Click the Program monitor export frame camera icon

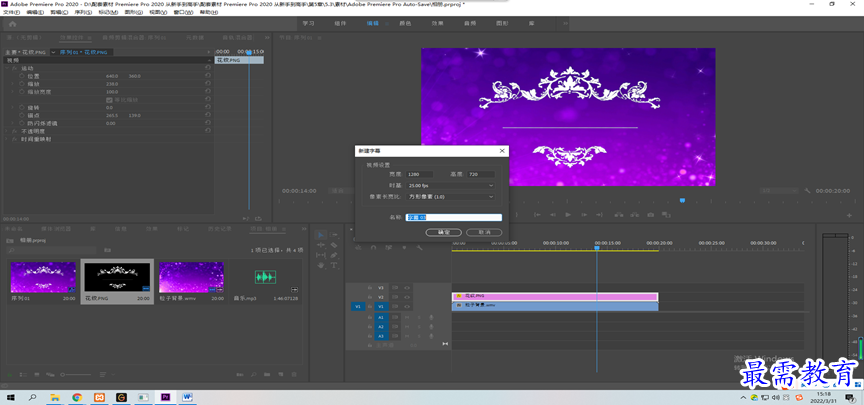650,214
